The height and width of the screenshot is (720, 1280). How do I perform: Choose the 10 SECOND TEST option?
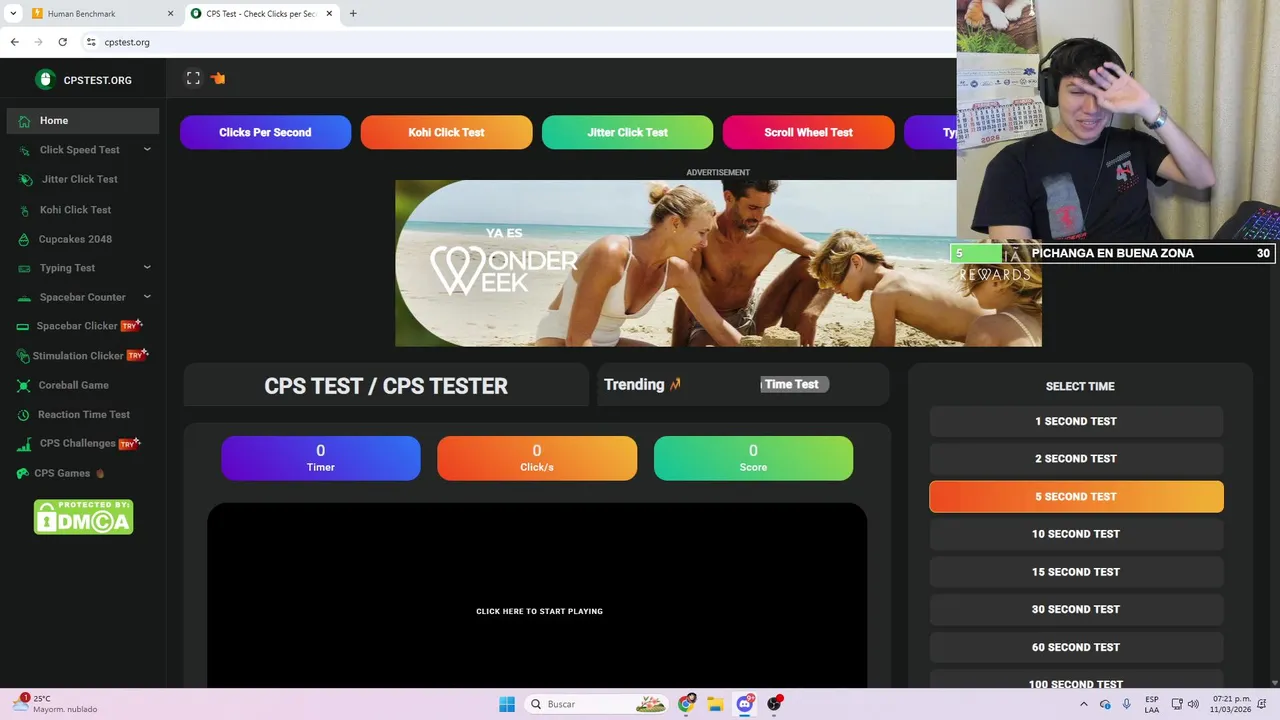1076,534
